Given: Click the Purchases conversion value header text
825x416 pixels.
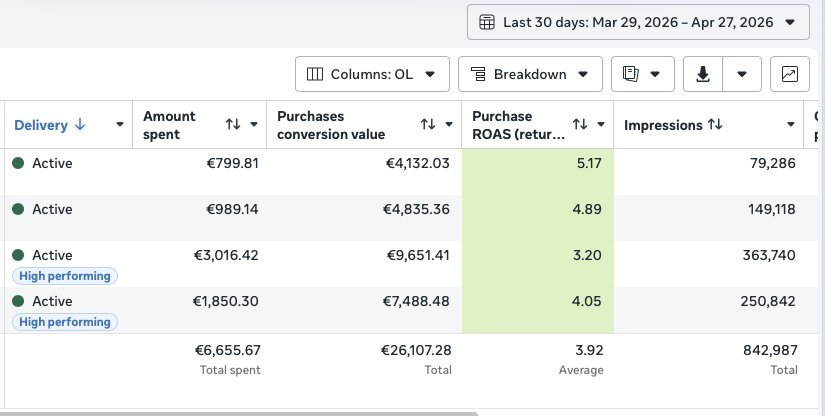Looking at the screenshot, I should (x=331, y=125).
